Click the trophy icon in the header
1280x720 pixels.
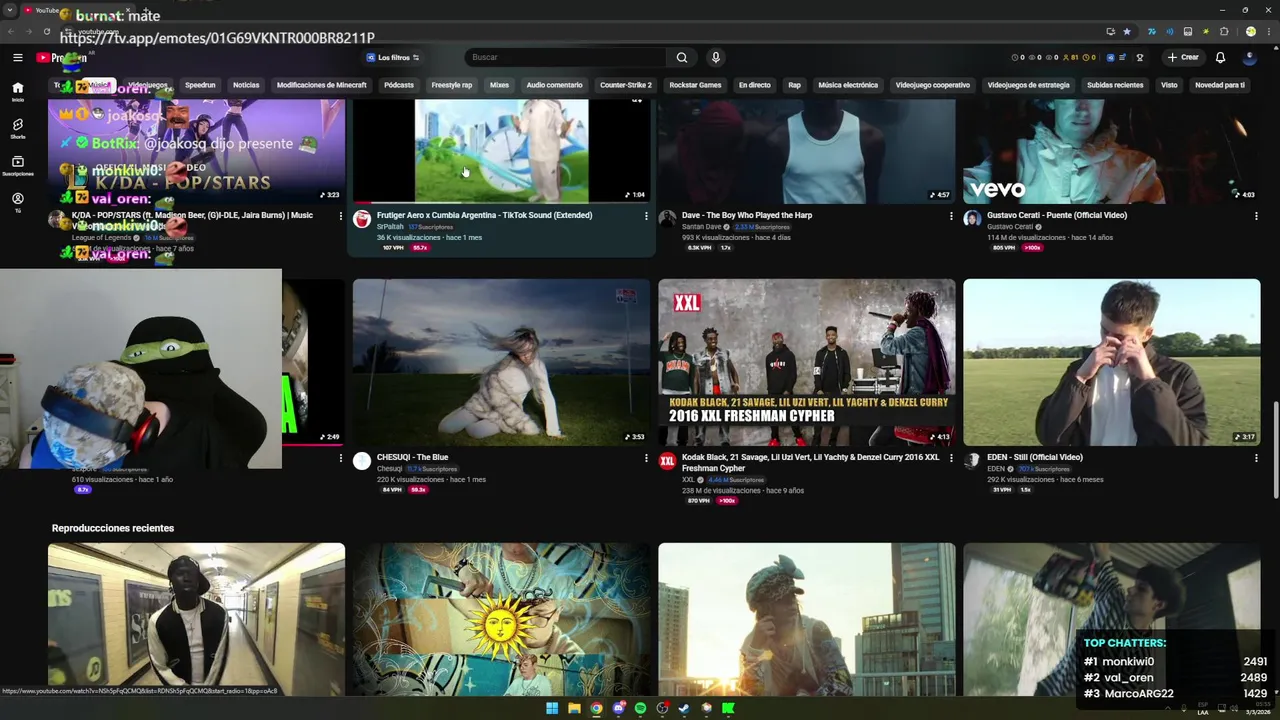click(1139, 57)
